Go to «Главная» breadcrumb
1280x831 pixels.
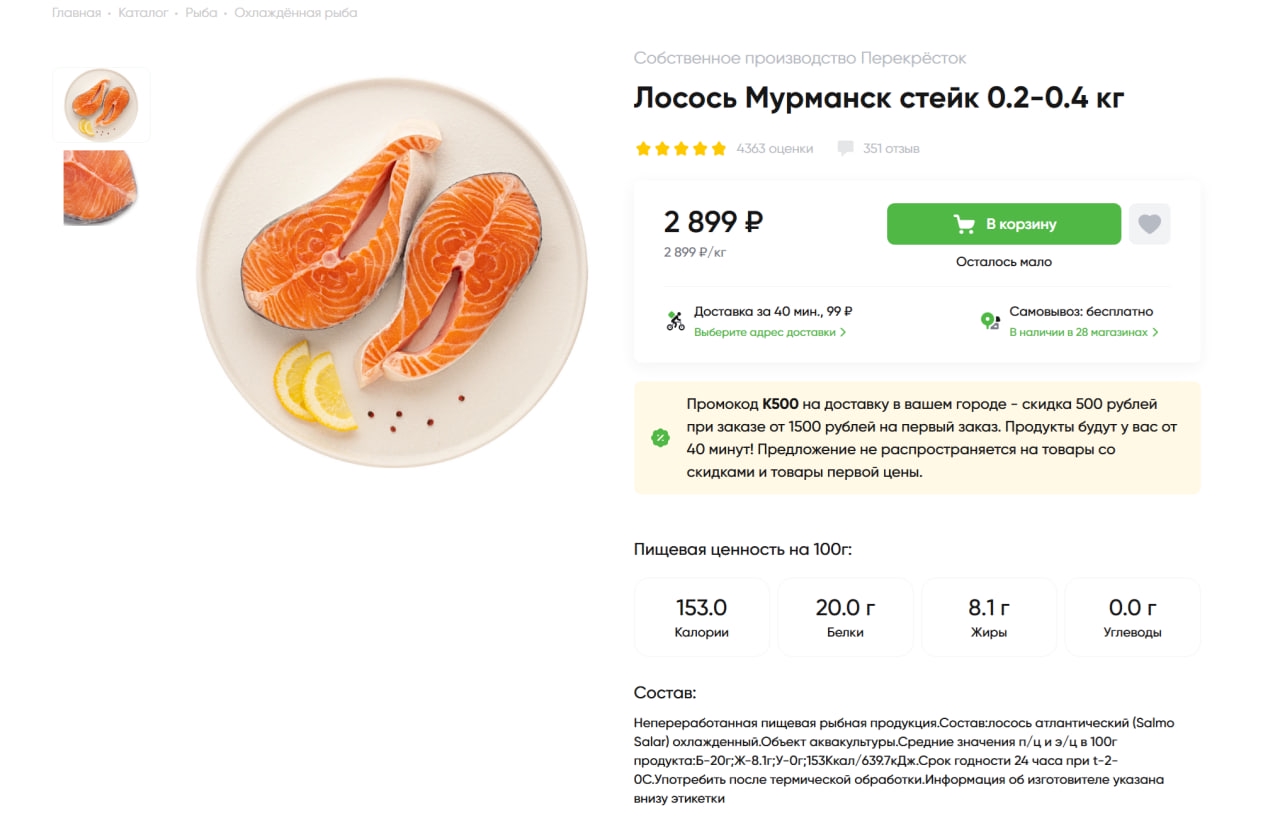pyautogui.click(x=76, y=13)
